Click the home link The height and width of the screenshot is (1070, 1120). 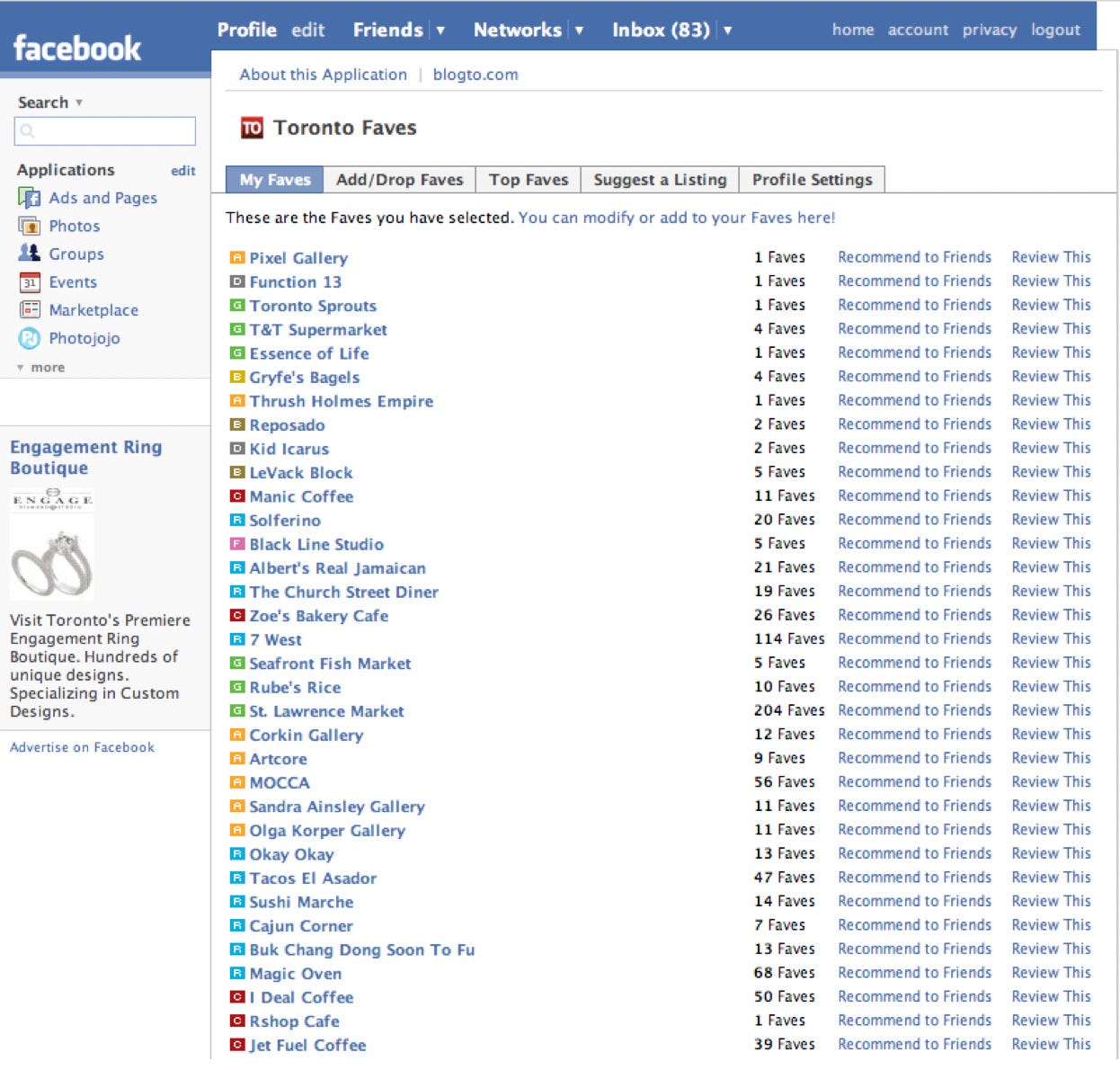click(x=852, y=30)
